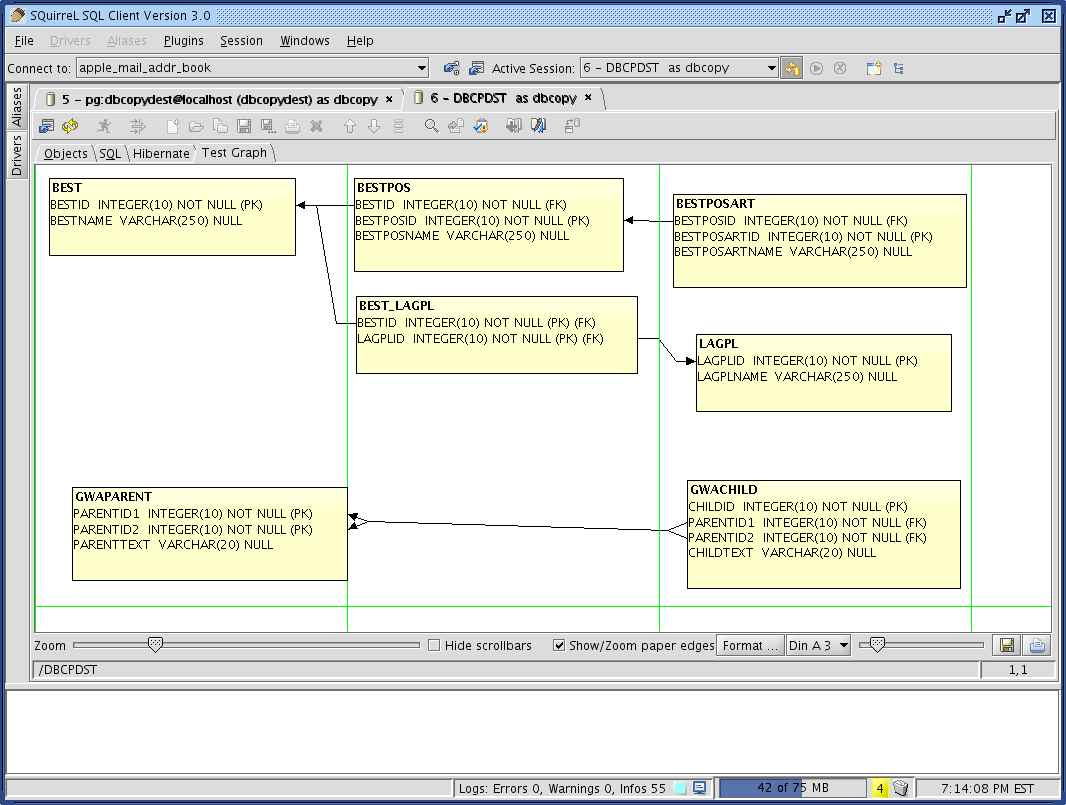
Task: Open the log viewer icon in status bar
Action: coord(700,788)
